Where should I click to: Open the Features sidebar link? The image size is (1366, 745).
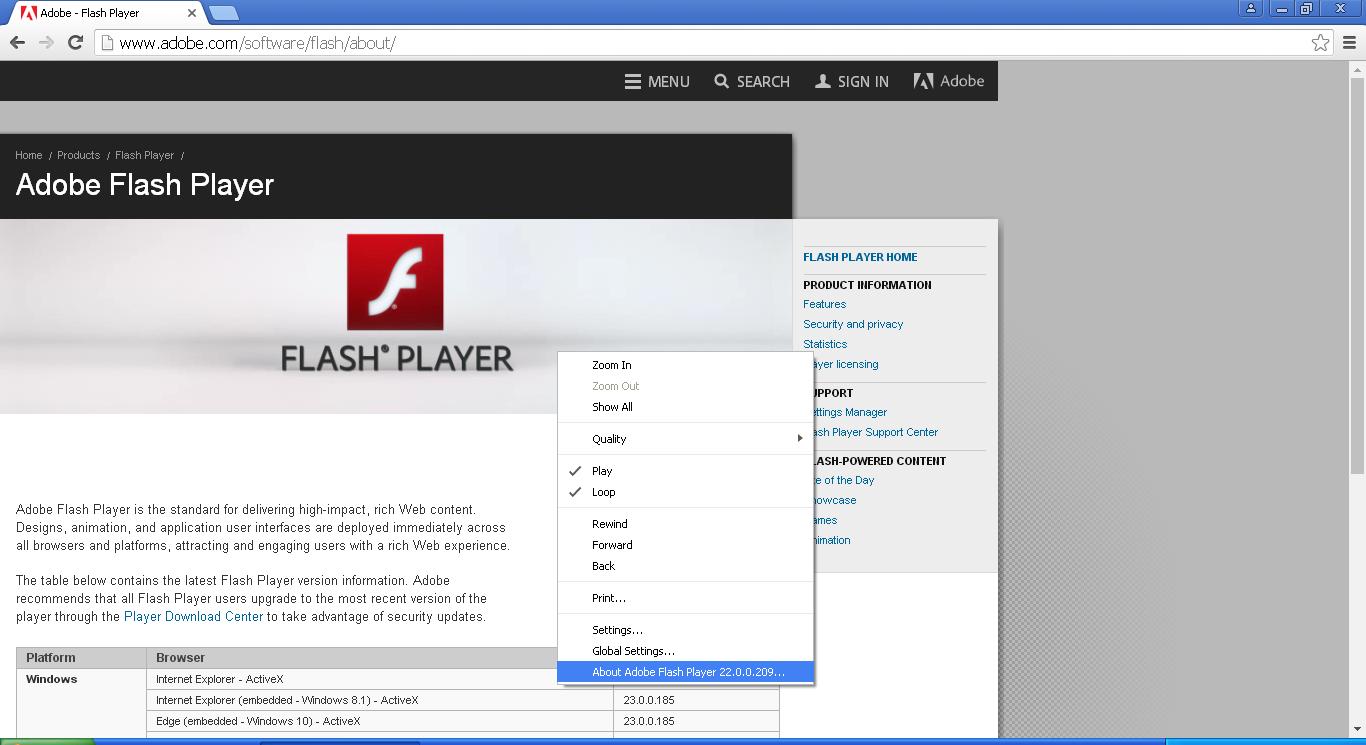pos(824,304)
